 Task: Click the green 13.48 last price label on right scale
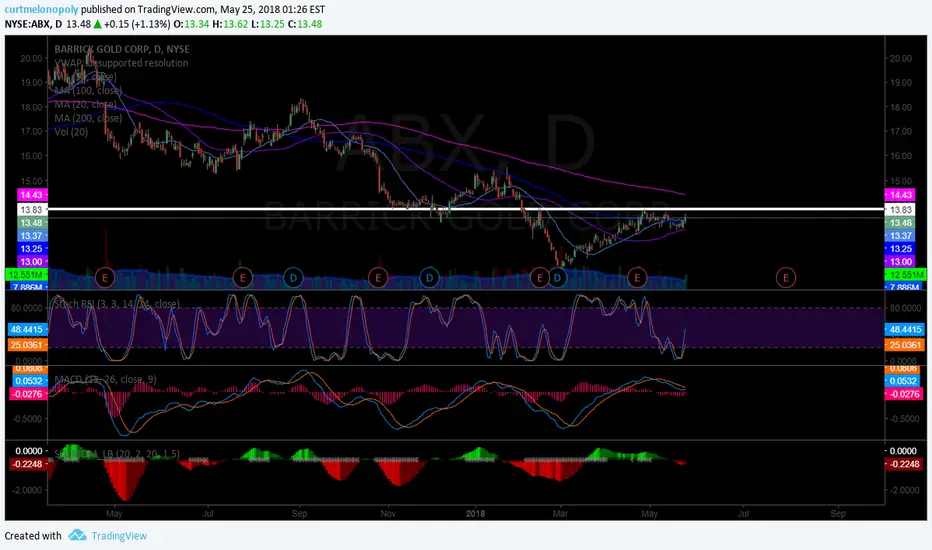tap(900, 223)
